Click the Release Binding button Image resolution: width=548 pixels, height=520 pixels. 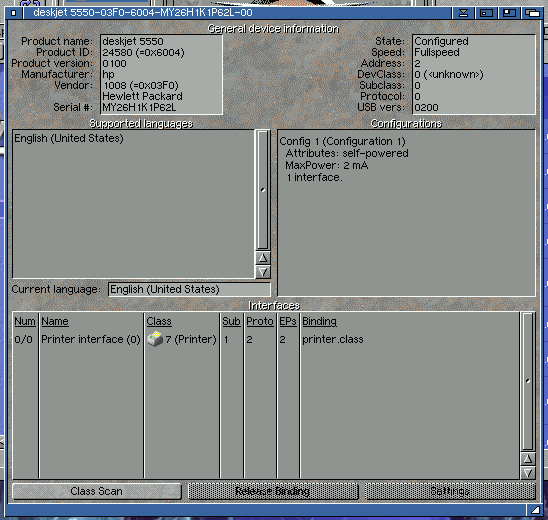tap(273, 491)
